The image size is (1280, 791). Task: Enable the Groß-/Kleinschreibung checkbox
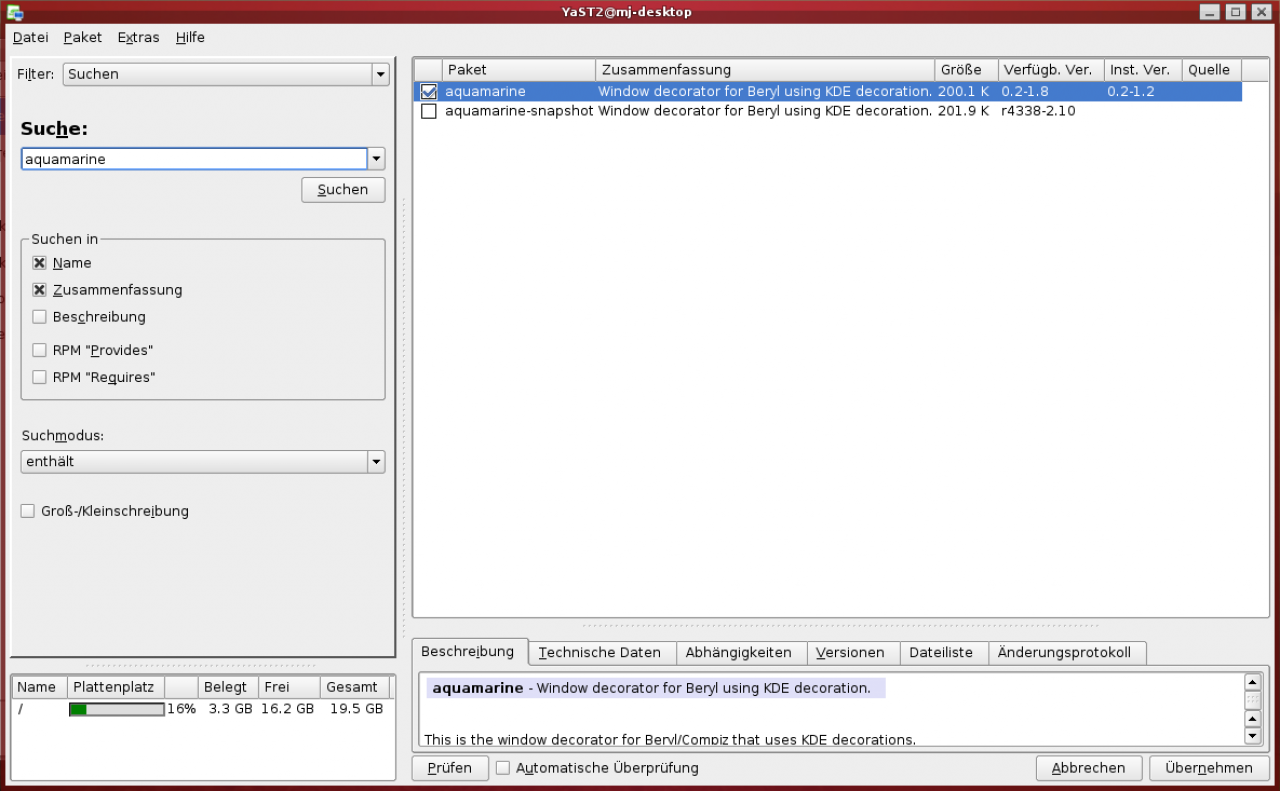(x=28, y=511)
